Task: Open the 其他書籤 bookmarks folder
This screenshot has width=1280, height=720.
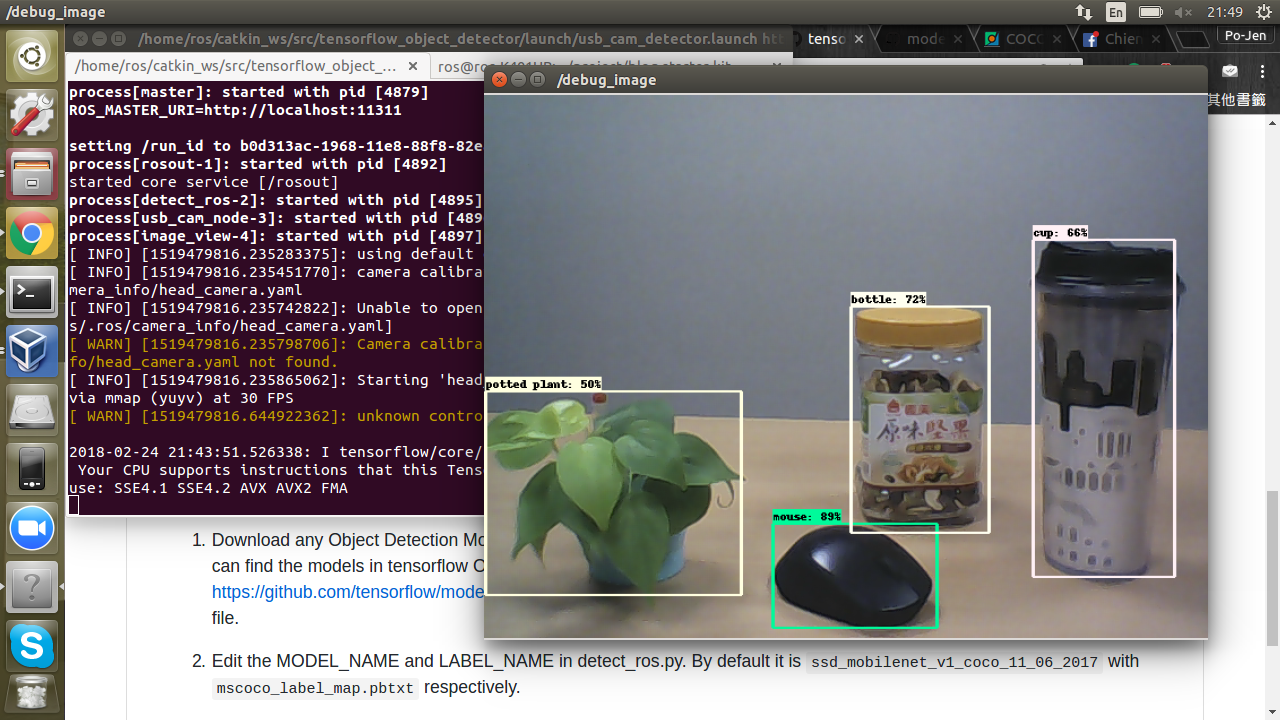Action: pyautogui.click(x=1237, y=100)
